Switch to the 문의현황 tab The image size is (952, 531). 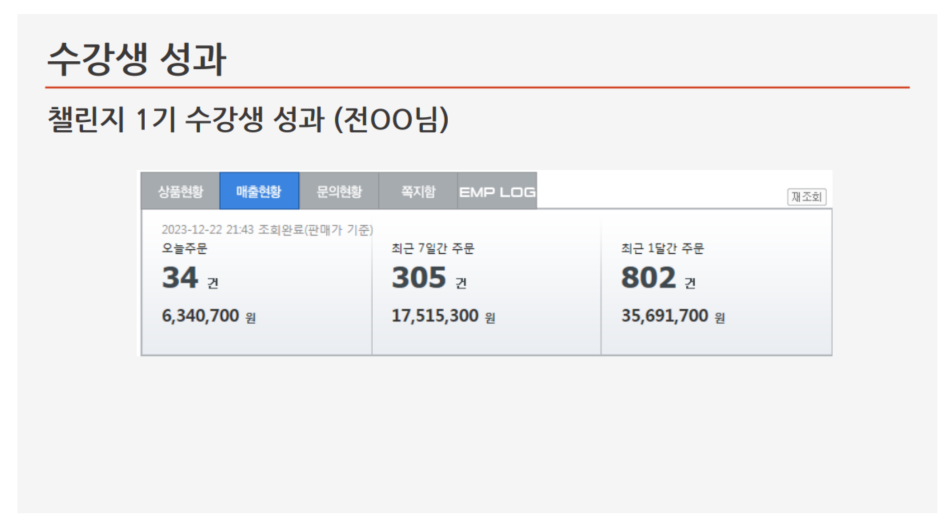point(339,191)
